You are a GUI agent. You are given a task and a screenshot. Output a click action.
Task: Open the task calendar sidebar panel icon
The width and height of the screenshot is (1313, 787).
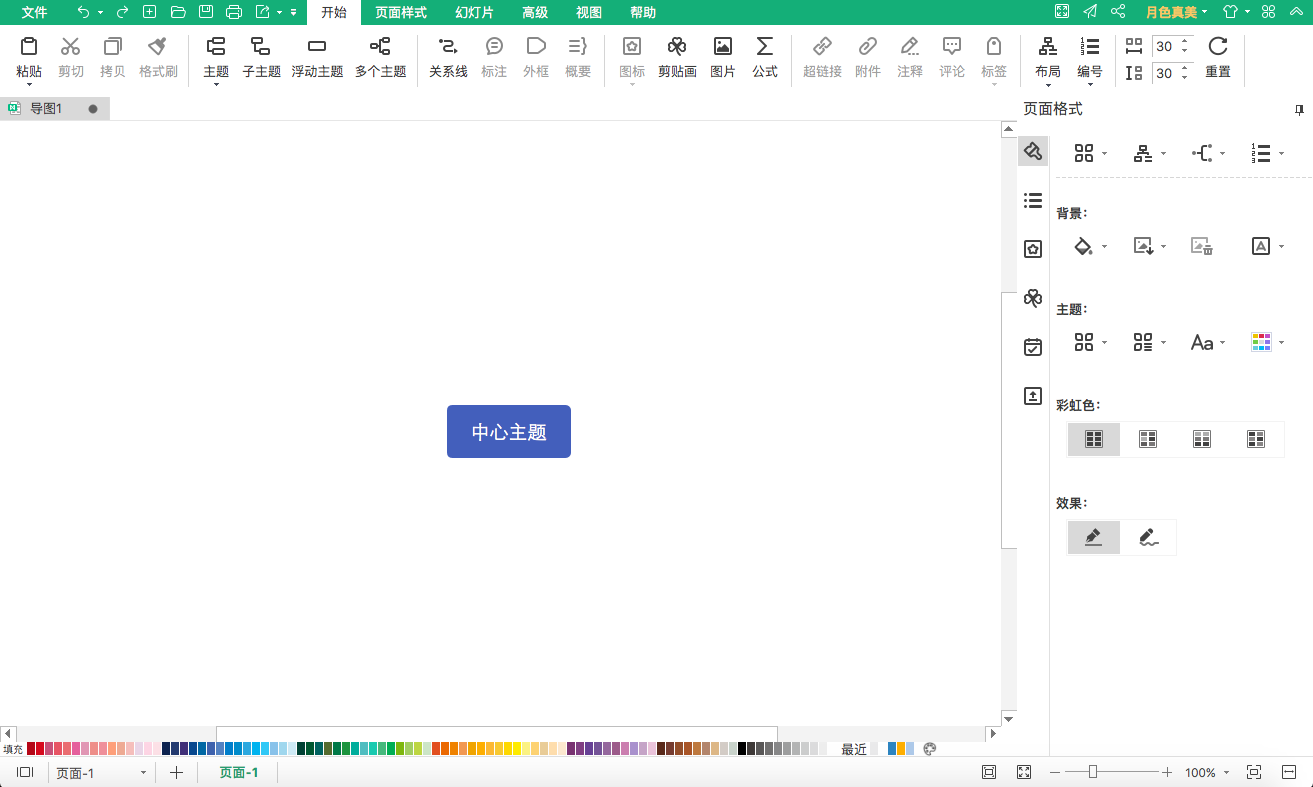pos(1033,347)
